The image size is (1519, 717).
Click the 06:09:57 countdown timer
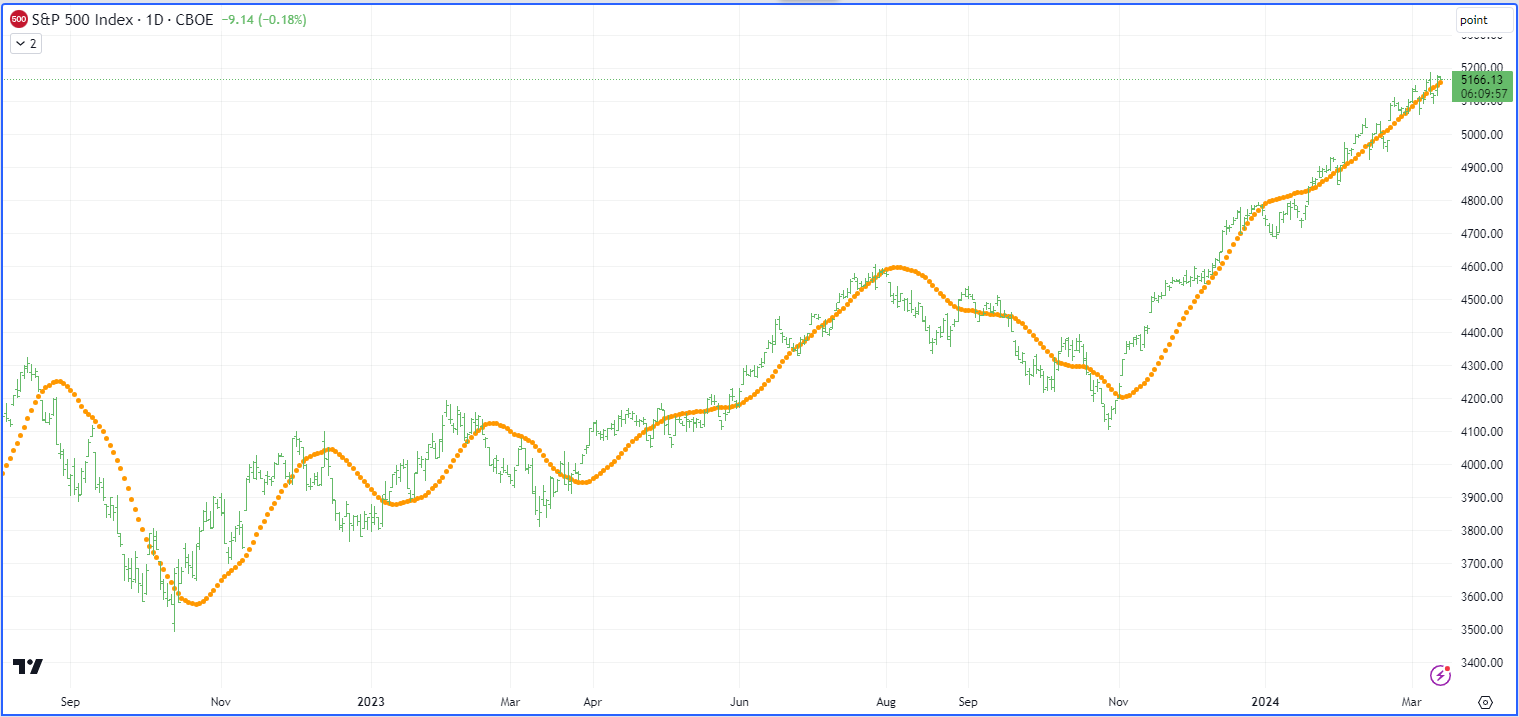click(x=1482, y=94)
